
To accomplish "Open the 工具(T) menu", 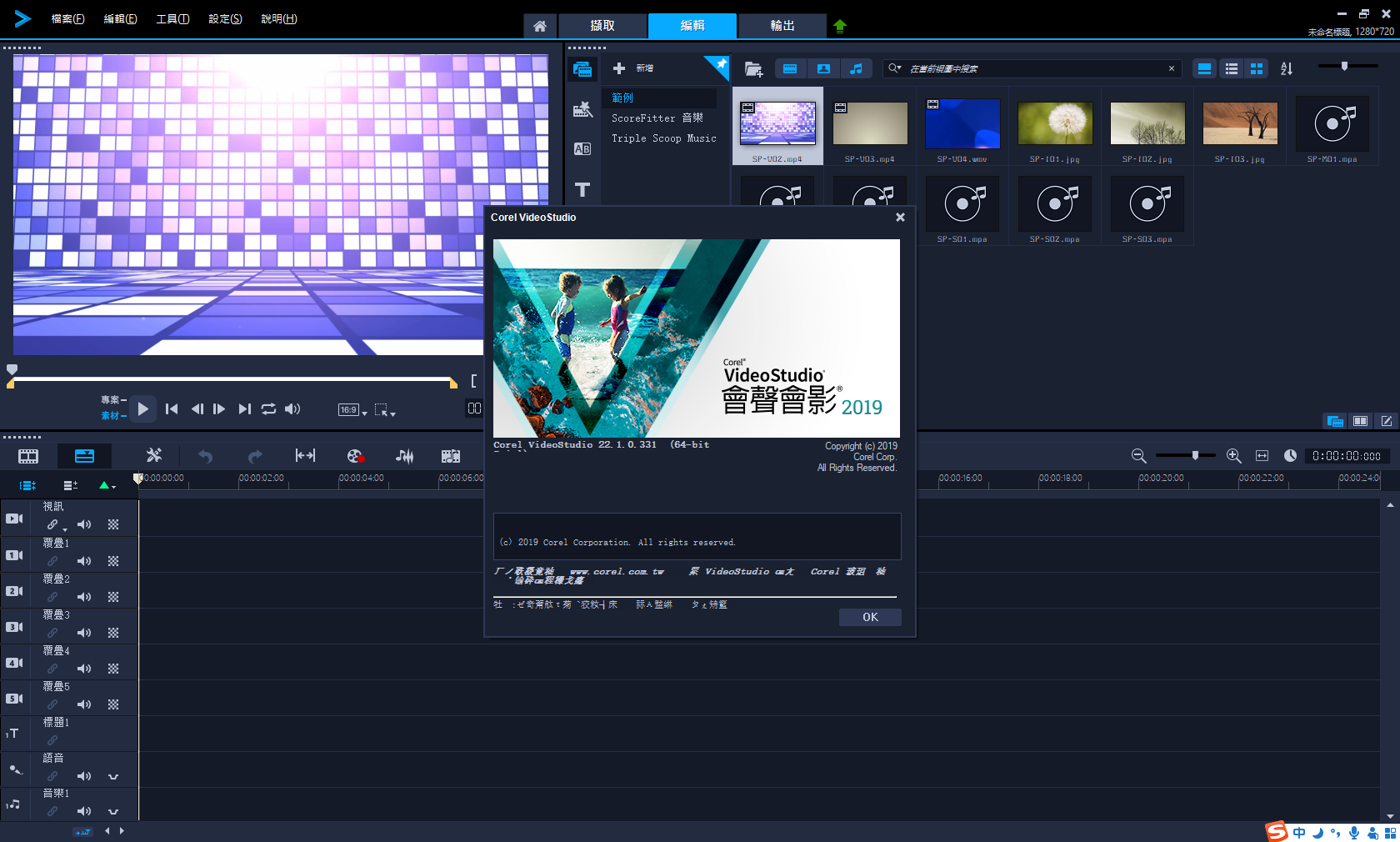I will point(172,18).
